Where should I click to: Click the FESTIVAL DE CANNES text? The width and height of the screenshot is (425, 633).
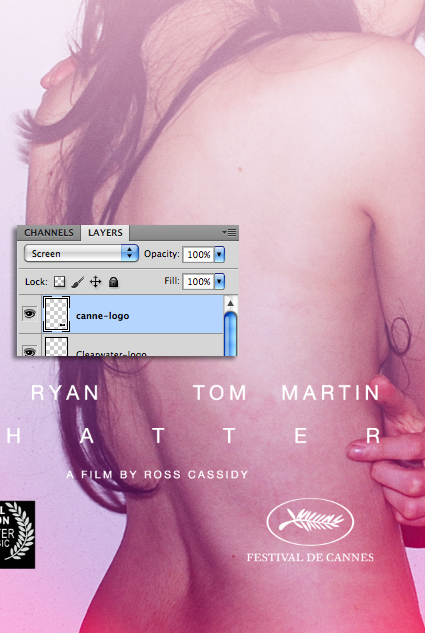pos(310,558)
